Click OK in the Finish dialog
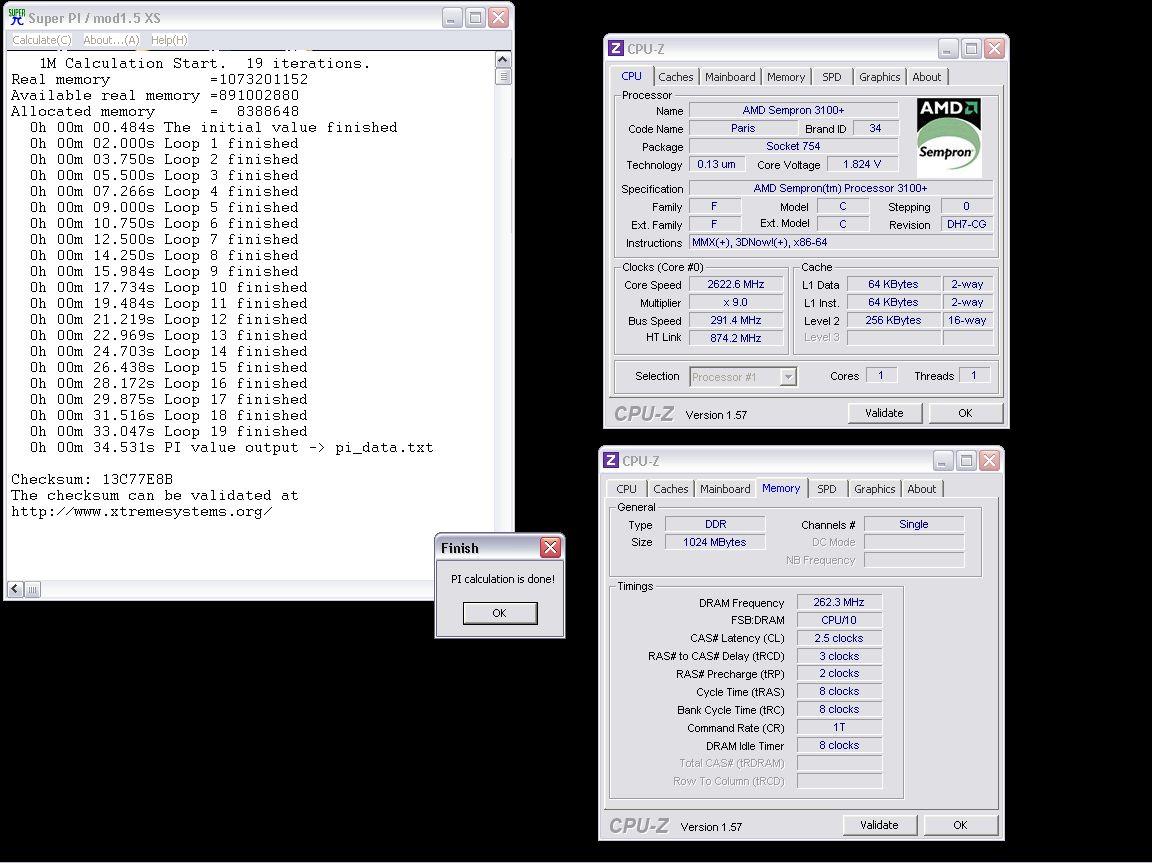1152x864 pixels. point(500,613)
